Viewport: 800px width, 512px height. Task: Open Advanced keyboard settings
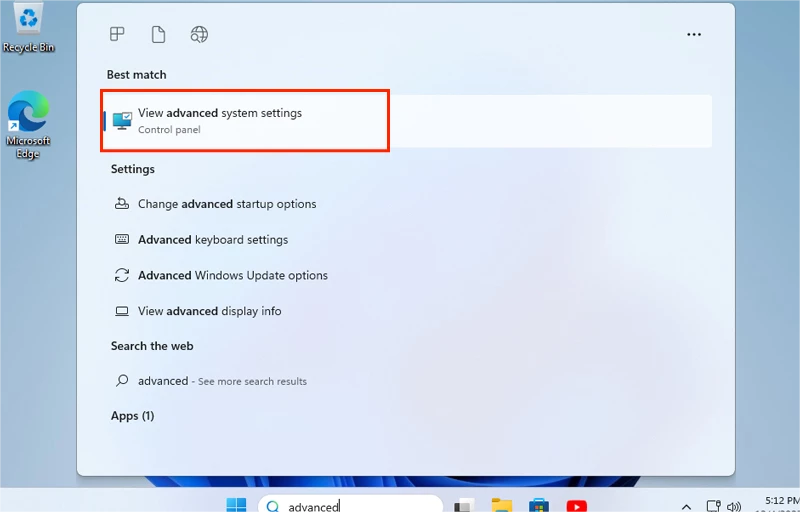pos(213,240)
